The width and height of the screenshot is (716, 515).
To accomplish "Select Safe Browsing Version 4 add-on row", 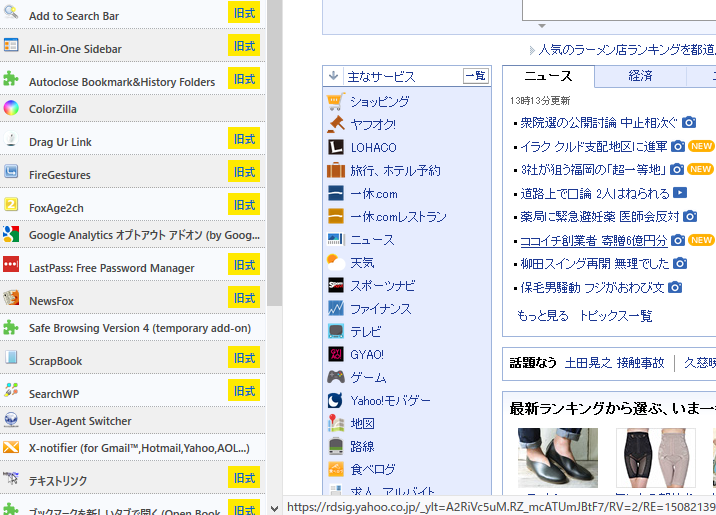I will tap(132, 328).
